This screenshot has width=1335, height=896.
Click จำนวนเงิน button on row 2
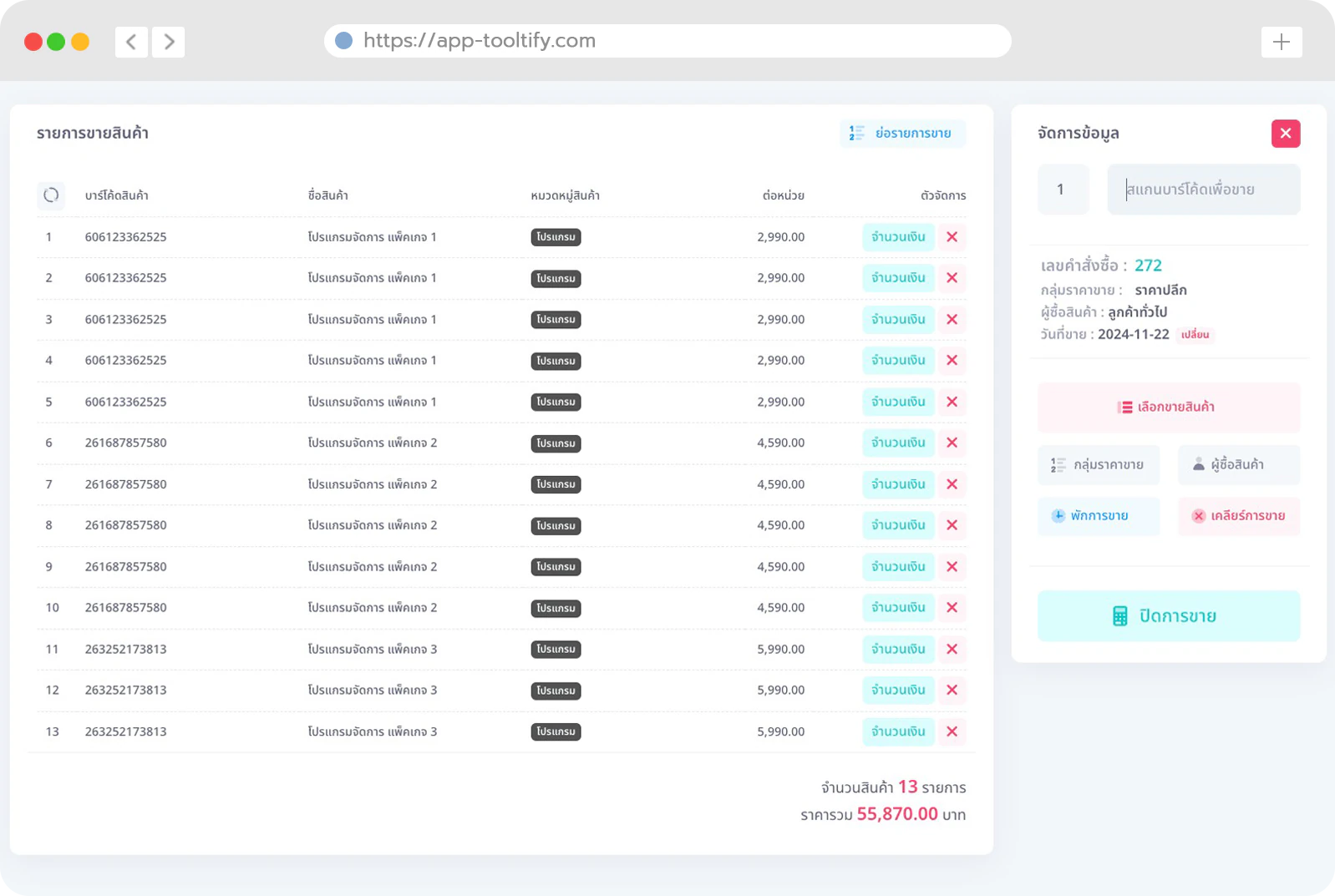click(898, 278)
